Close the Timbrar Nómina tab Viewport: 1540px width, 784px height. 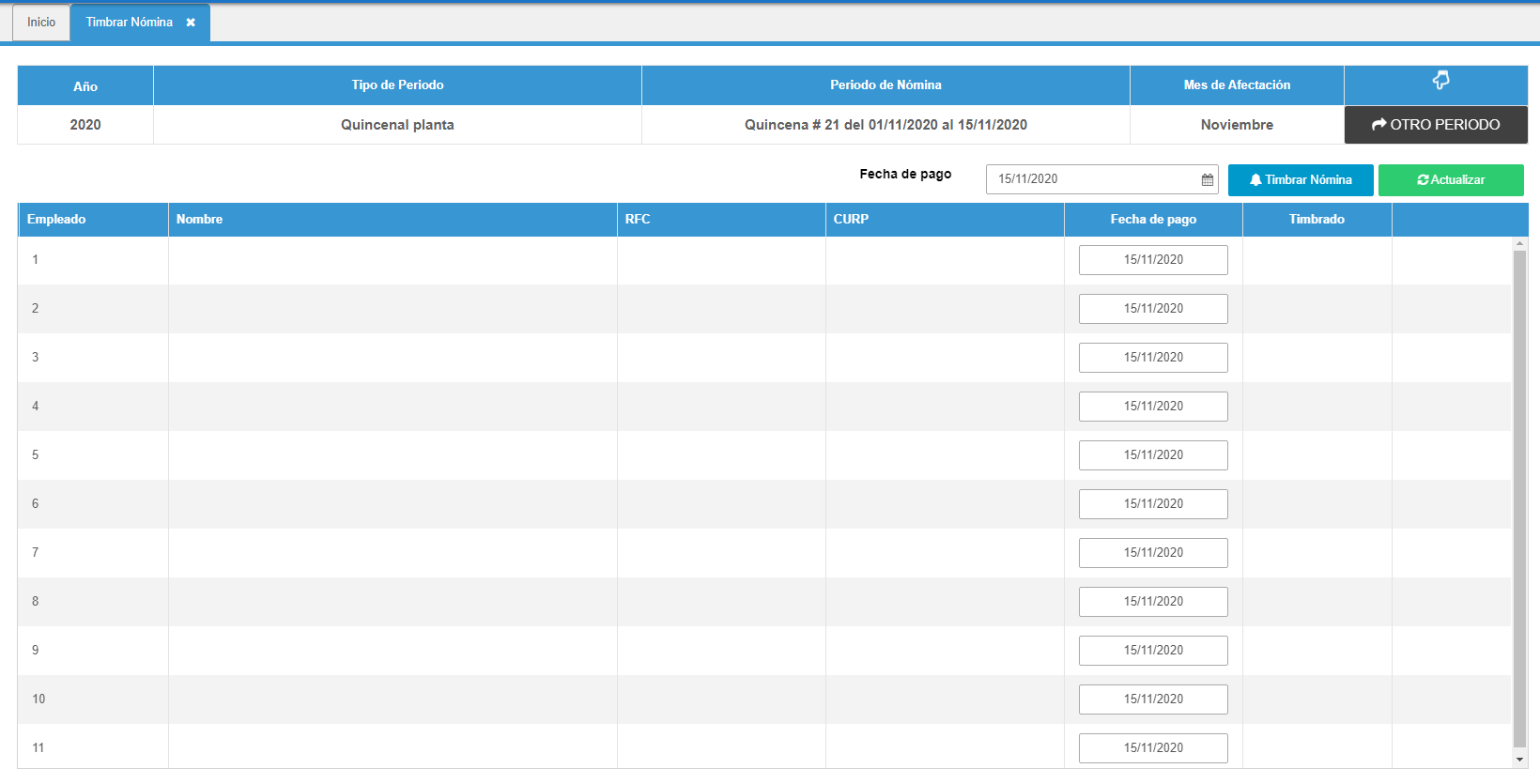click(x=191, y=23)
